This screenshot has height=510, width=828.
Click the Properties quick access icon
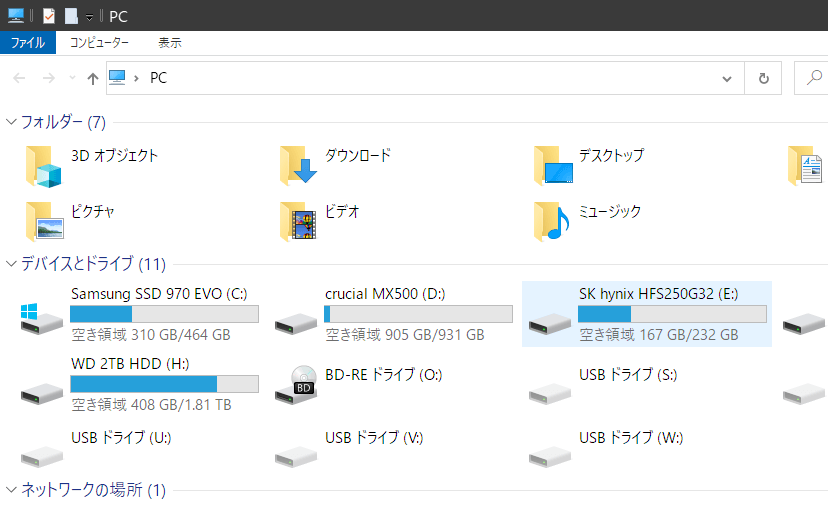[49, 16]
